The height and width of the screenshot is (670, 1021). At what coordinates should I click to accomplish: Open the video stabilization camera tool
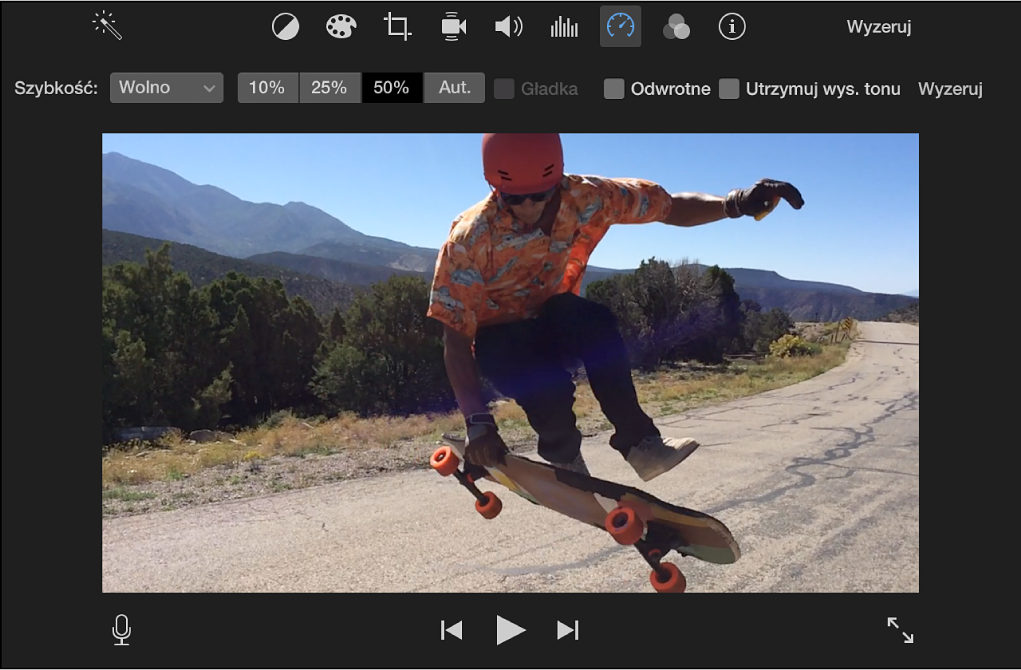click(453, 27)
